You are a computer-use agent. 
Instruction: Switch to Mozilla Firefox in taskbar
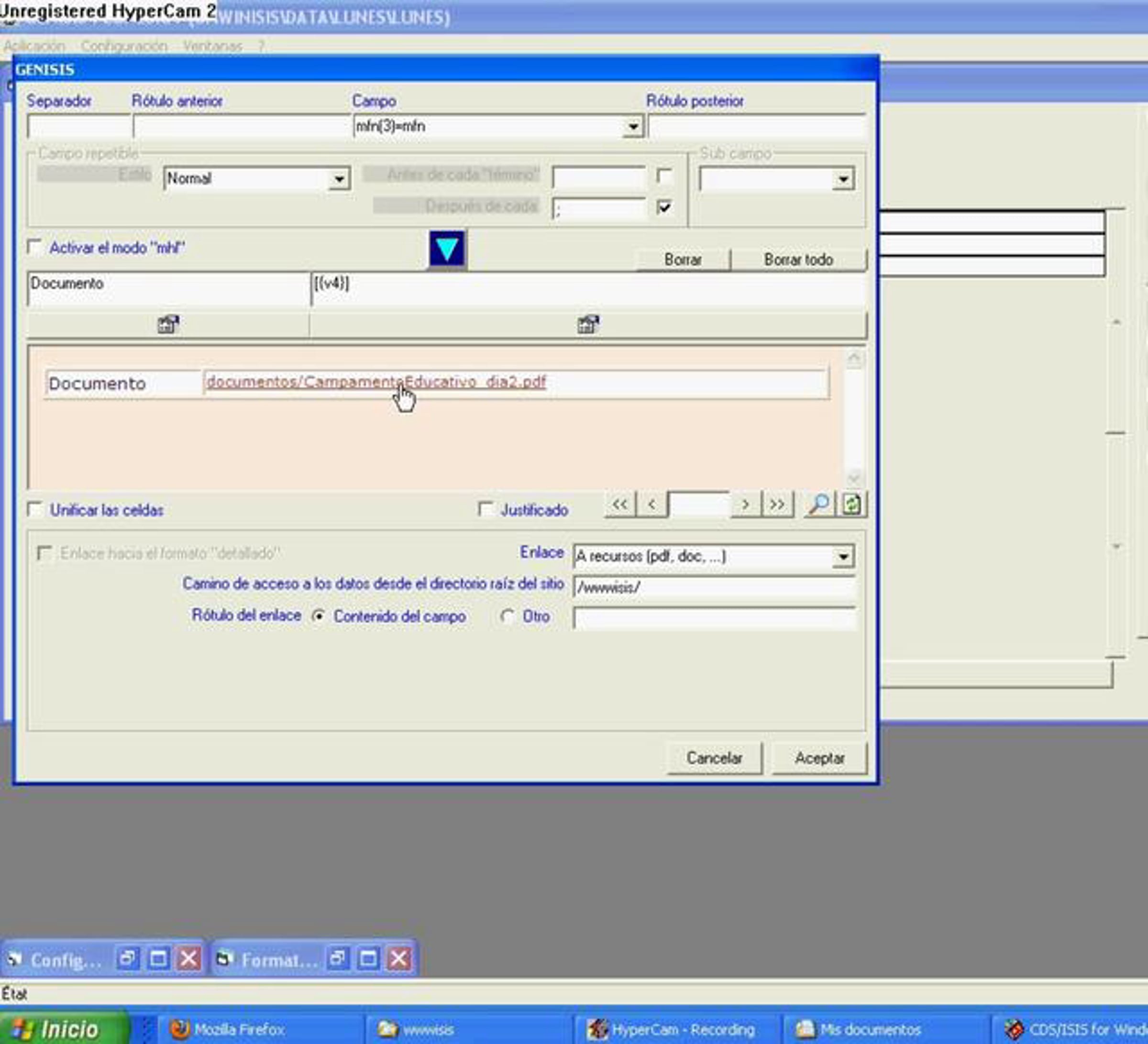(260, 1029)
